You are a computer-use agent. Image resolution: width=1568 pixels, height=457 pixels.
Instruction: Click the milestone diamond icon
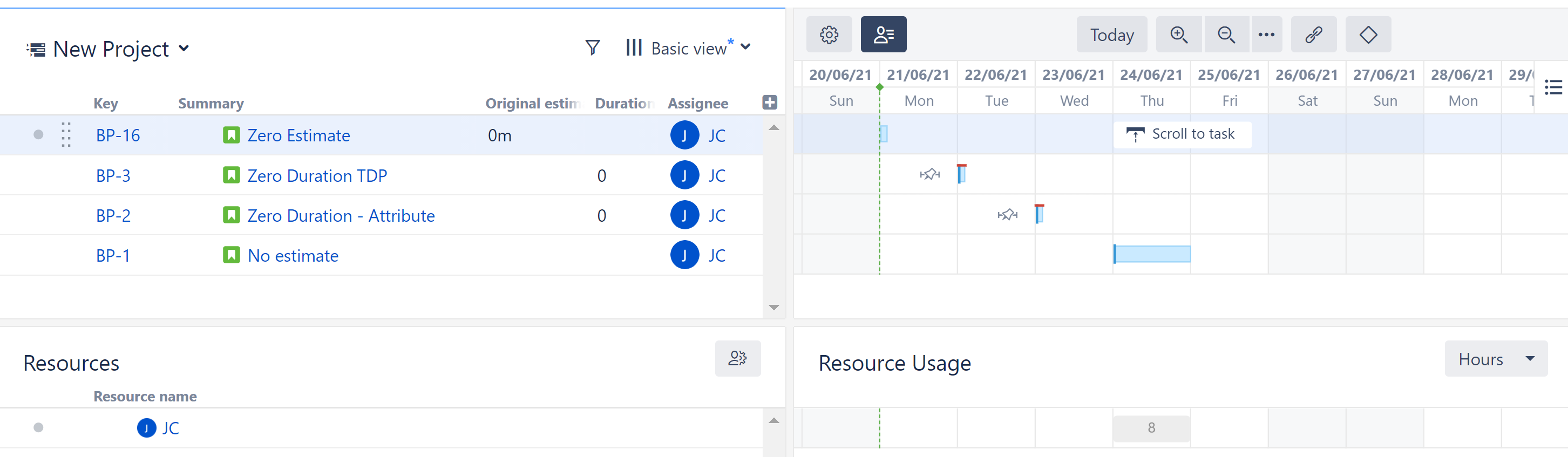tap(1368, 35)
